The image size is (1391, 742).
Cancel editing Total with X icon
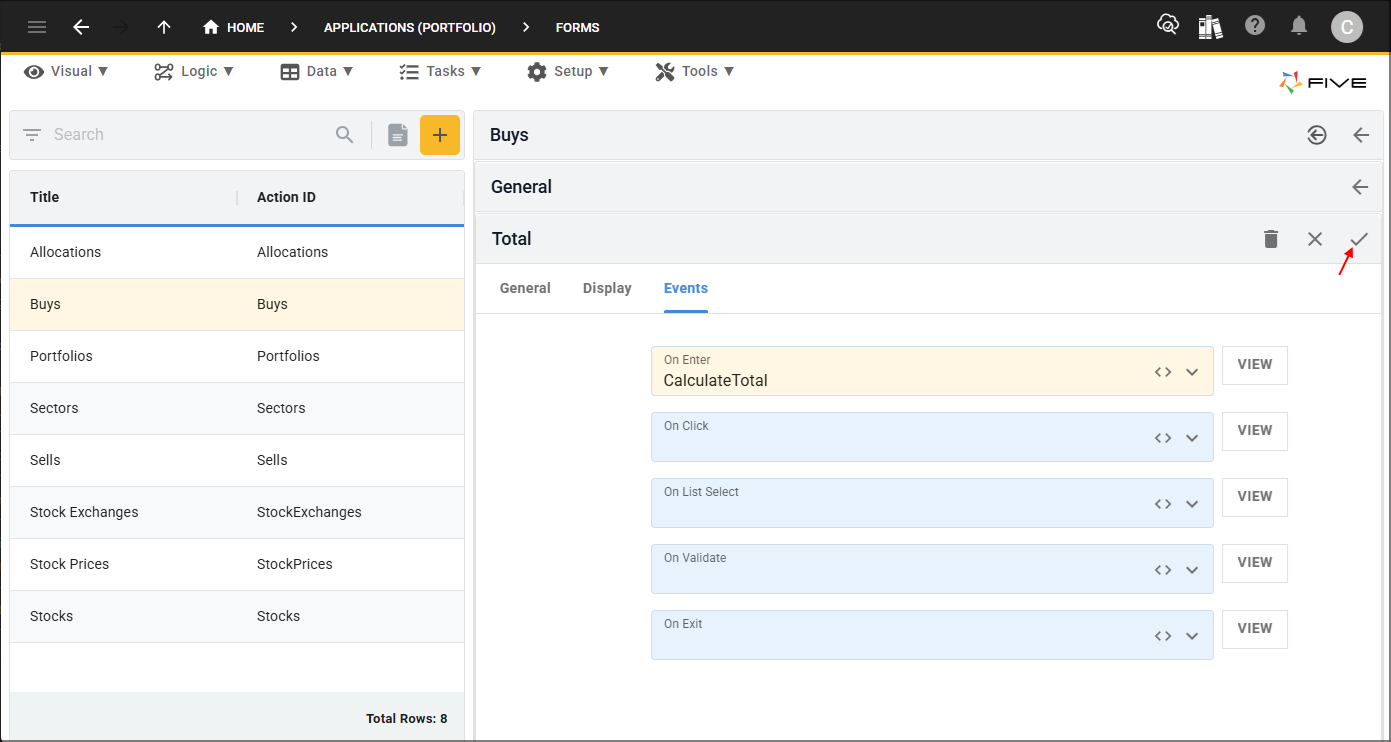(x=1315, y=239)
